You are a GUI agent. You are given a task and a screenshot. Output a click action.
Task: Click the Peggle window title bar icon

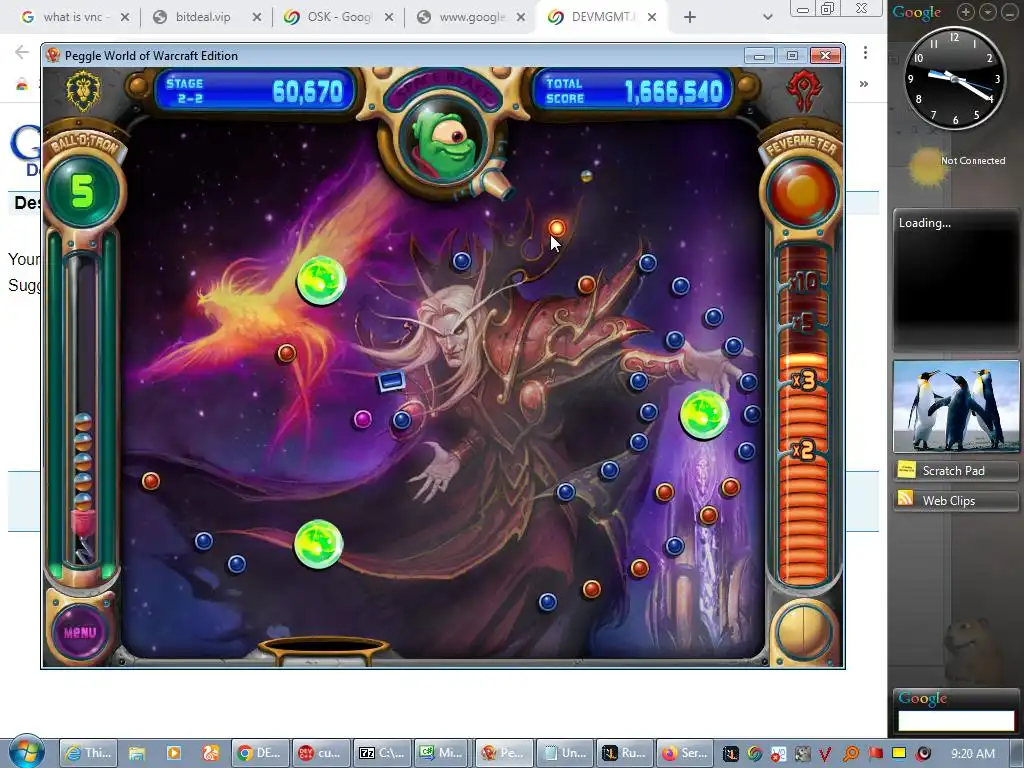tap(54, 56)
